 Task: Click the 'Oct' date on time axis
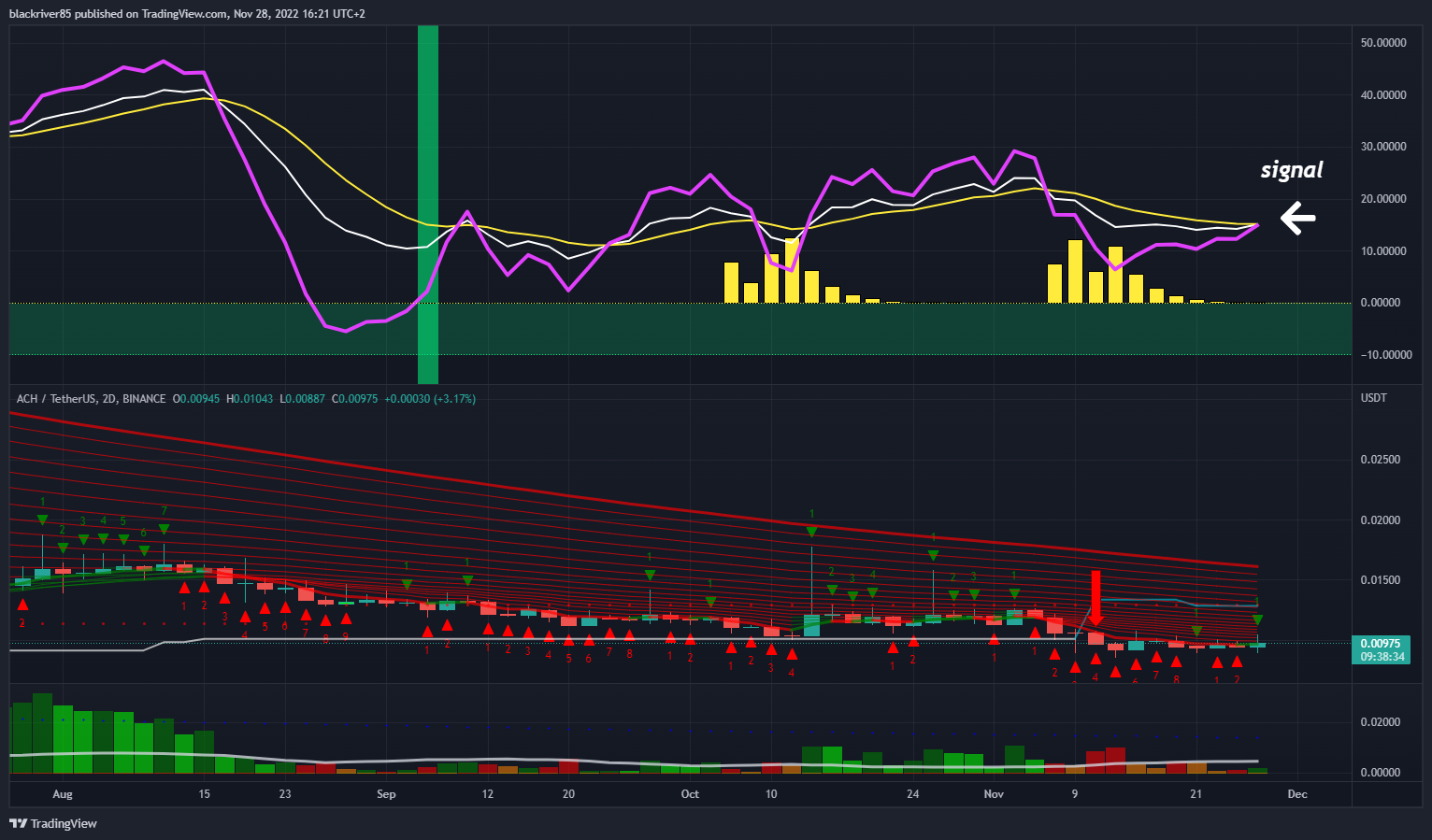690,794
